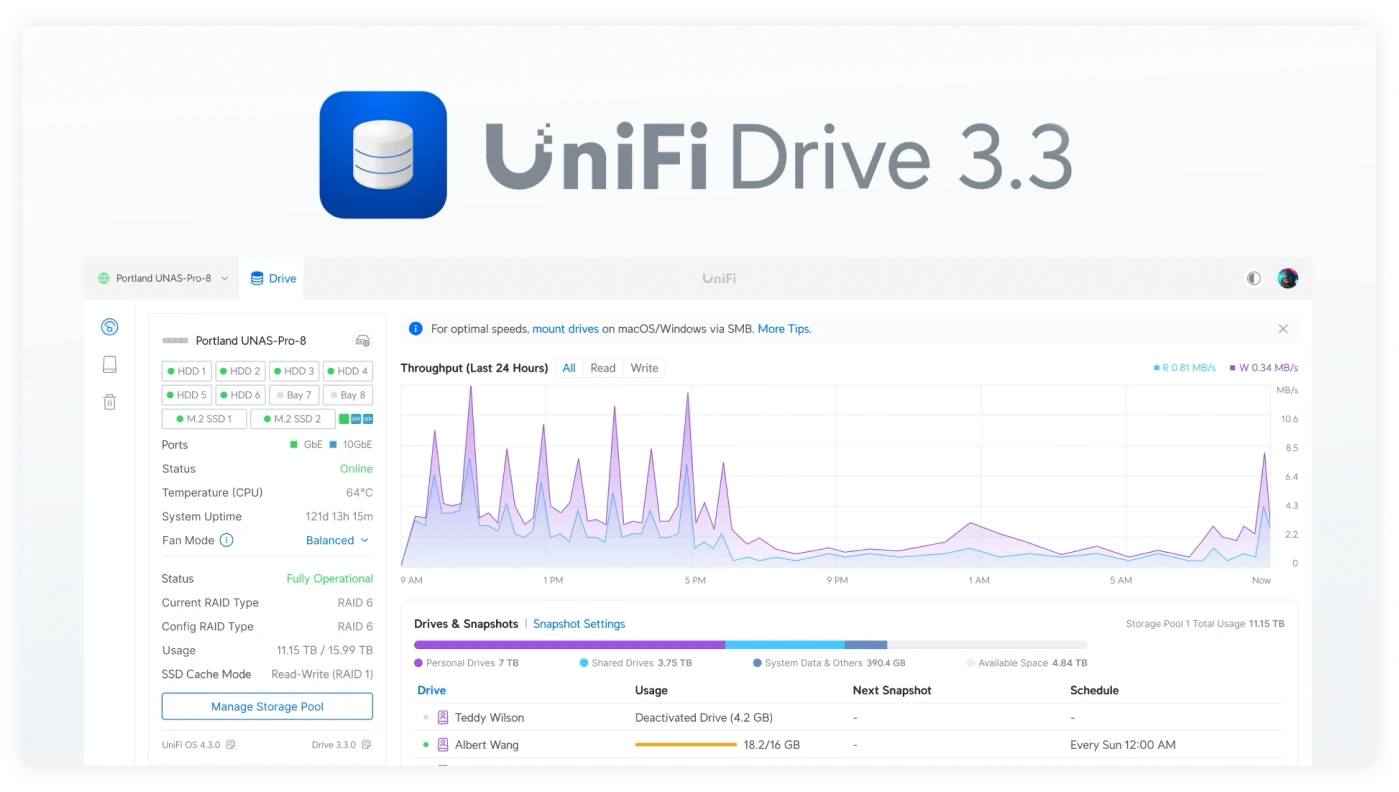The height and width of the screenshot is (792, 1399).
Task: Select the HDD 6 drive bay
Action: coord(240,395)
